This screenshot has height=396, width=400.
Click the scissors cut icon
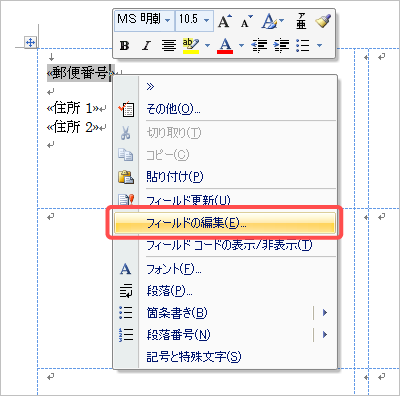coord(126,133)
